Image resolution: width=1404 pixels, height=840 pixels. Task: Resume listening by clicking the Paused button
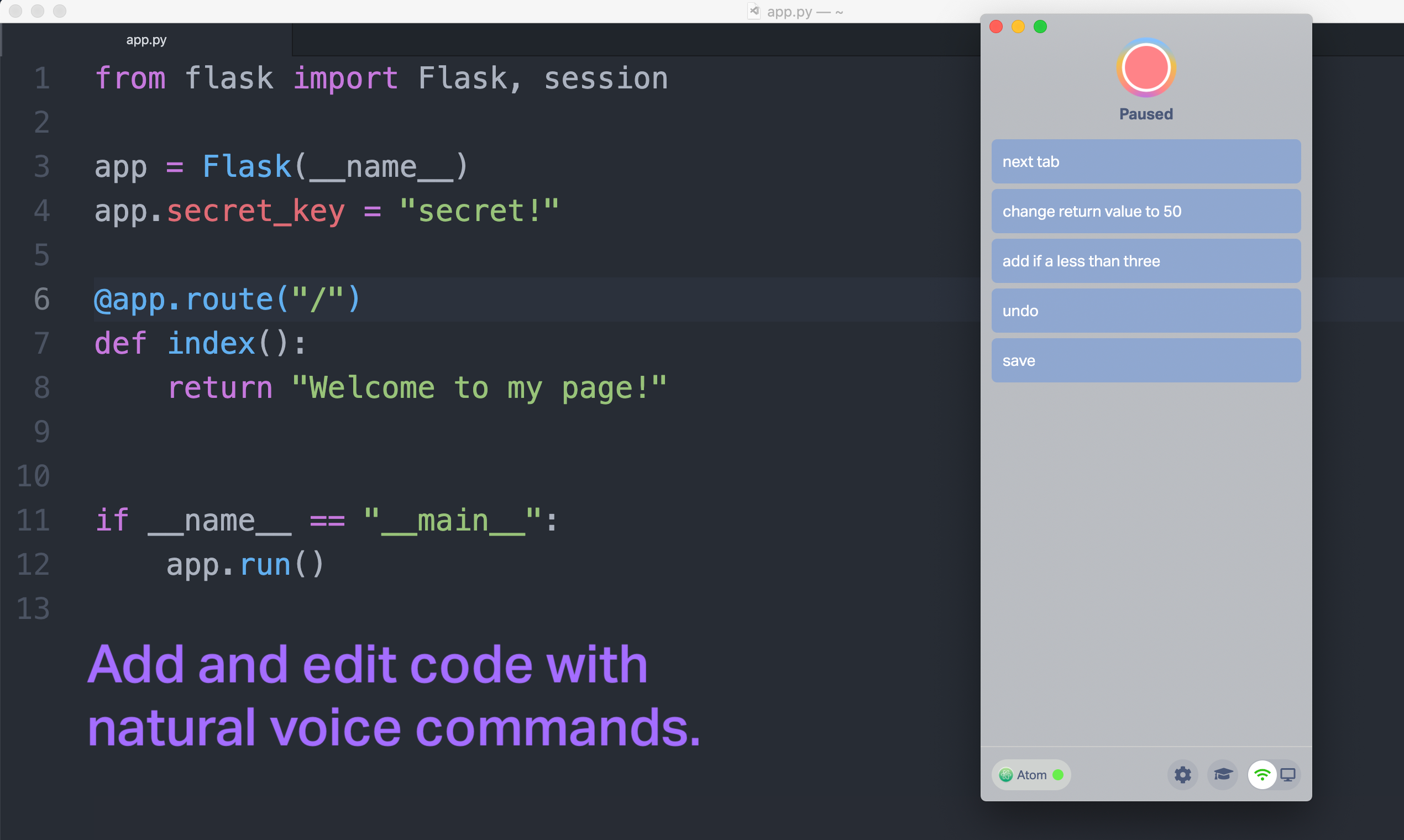[x=1145, y=114]
